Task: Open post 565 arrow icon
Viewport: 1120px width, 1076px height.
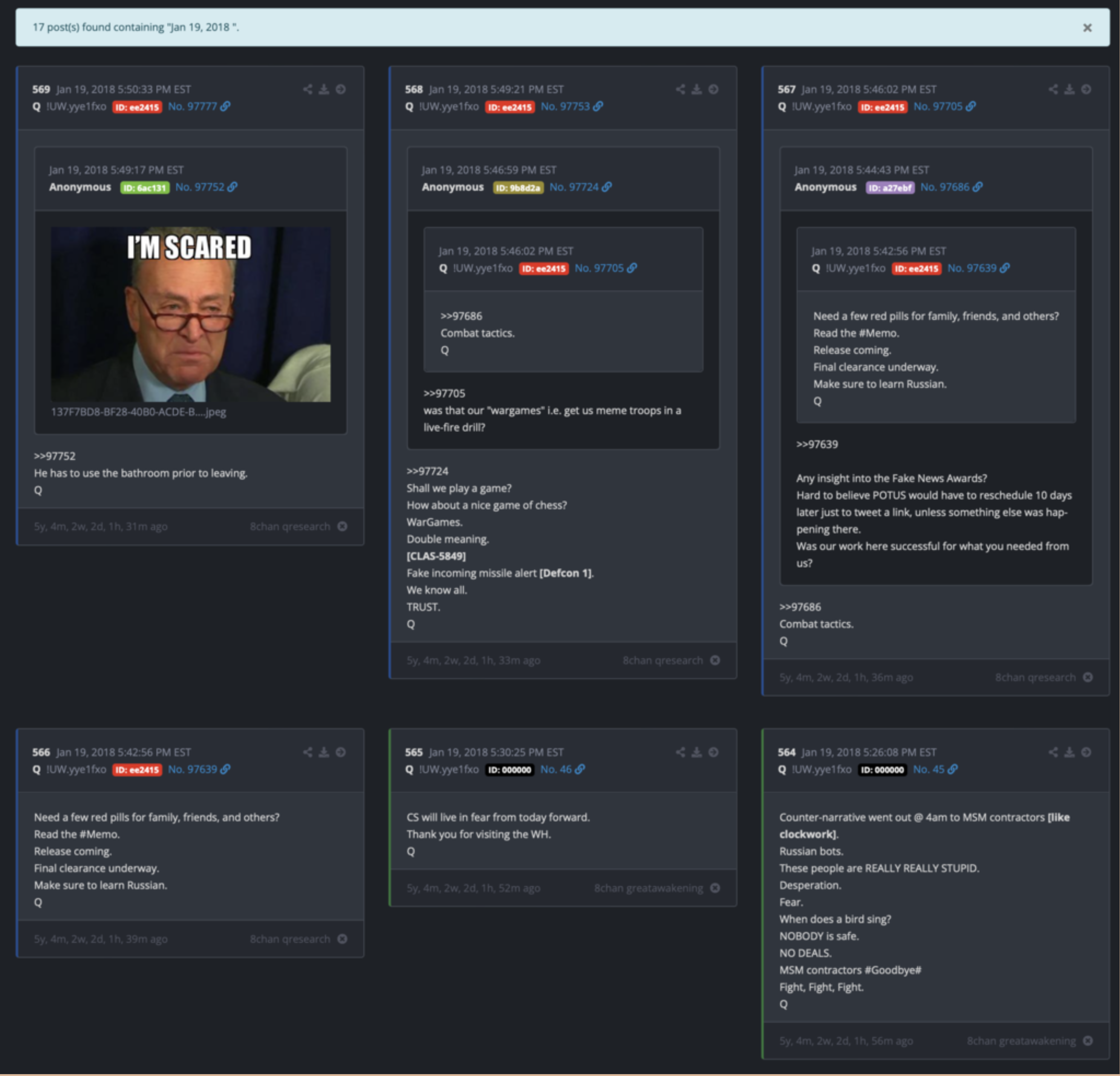Action: [713, 752]
